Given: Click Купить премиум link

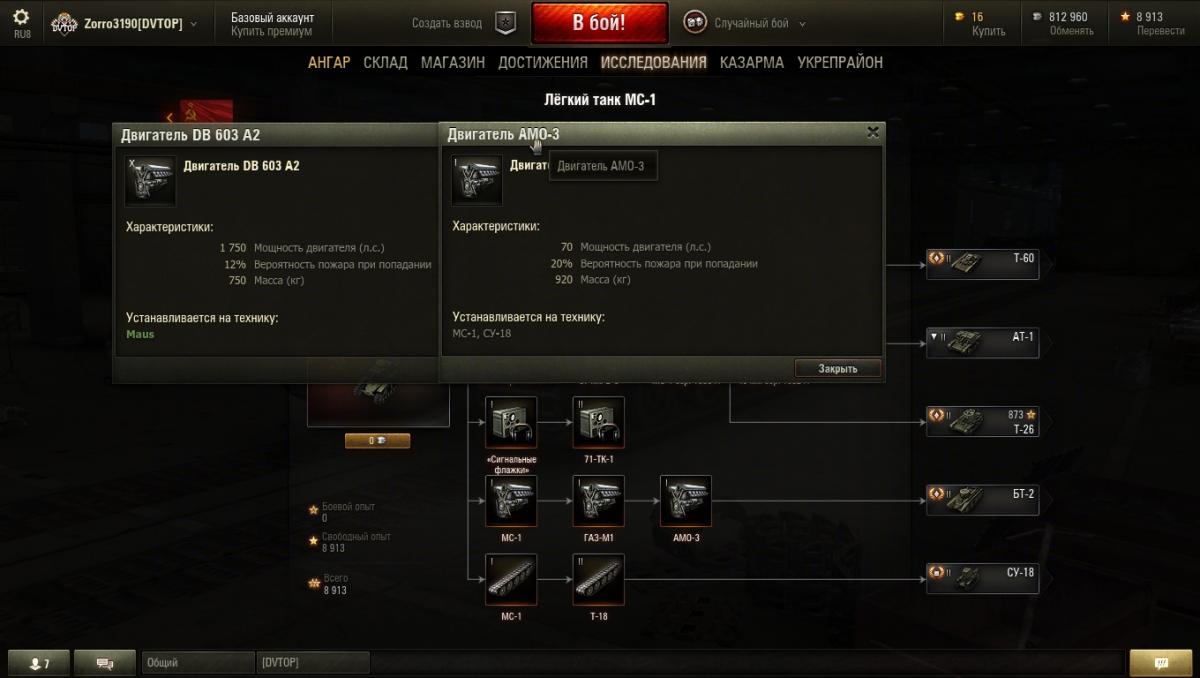Looking at the screenshot, I should pyautogui.click(x=272, y=31).
